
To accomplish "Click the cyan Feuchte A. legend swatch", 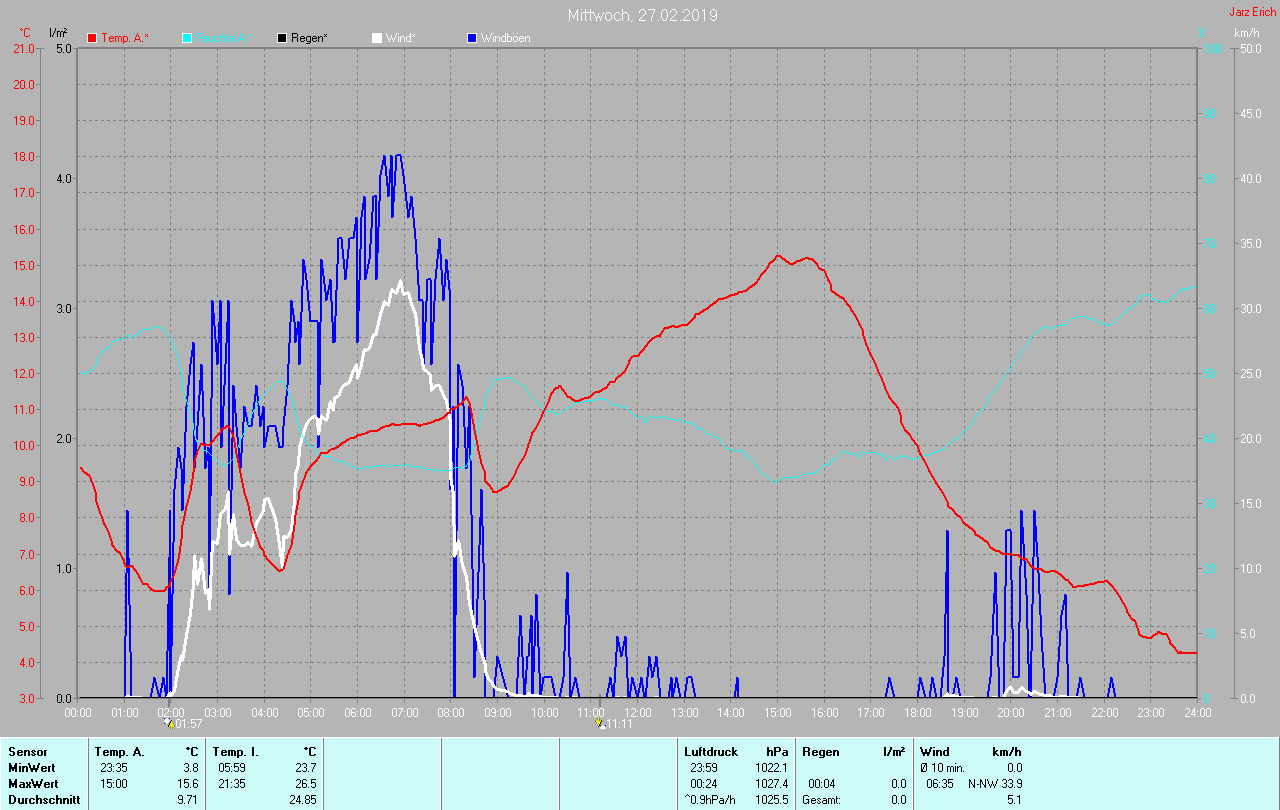I will (x=187, y=38).
